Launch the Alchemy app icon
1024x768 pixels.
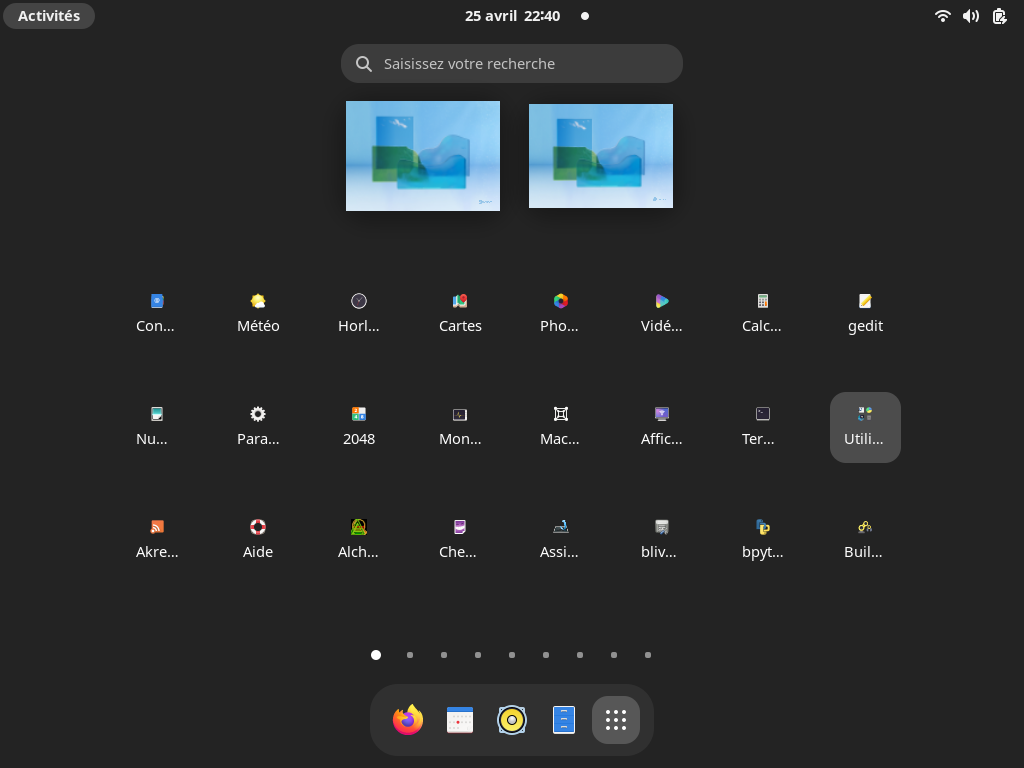[359, 527]
